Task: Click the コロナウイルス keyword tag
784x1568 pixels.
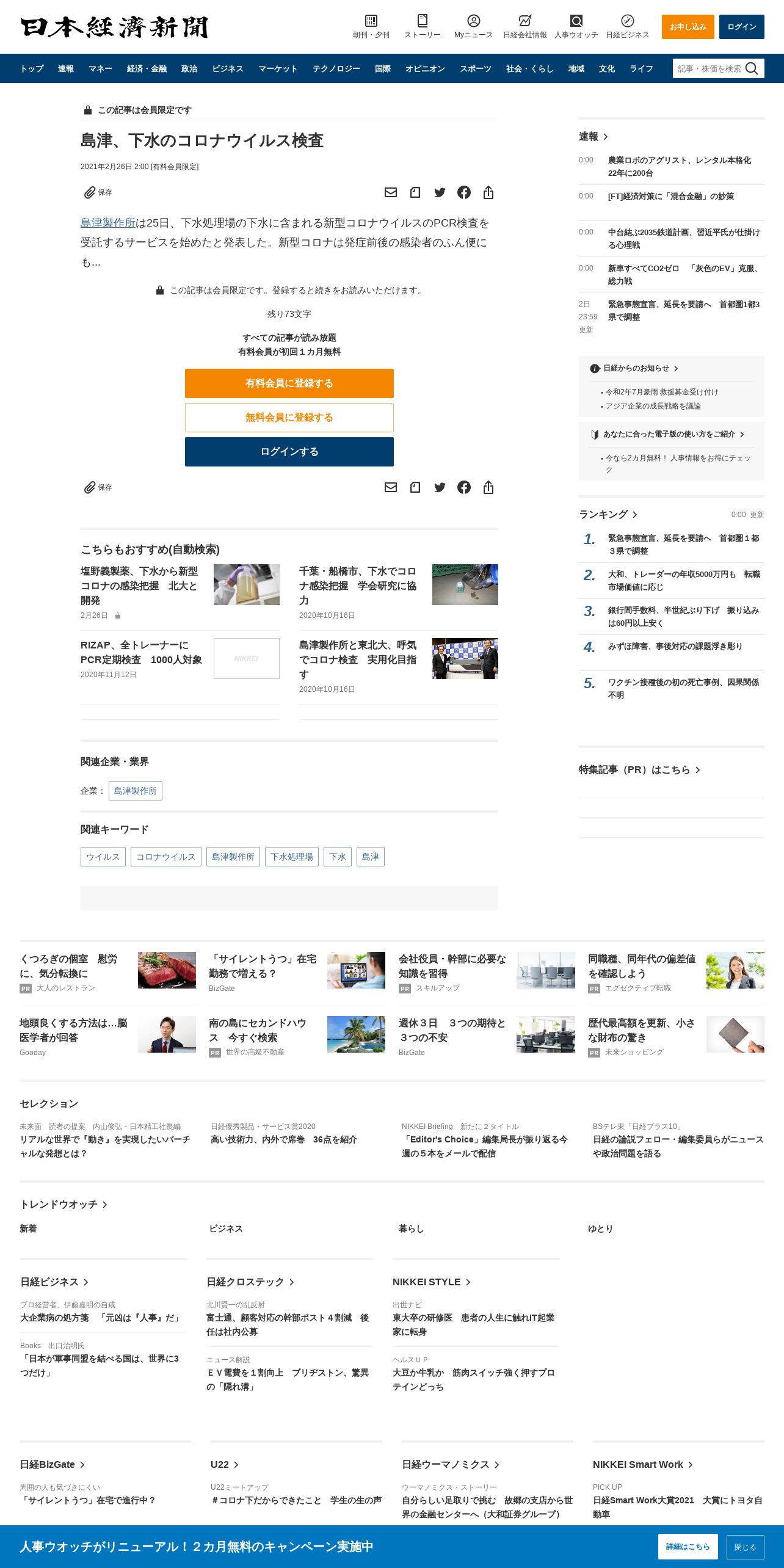Action: point(166,857)
